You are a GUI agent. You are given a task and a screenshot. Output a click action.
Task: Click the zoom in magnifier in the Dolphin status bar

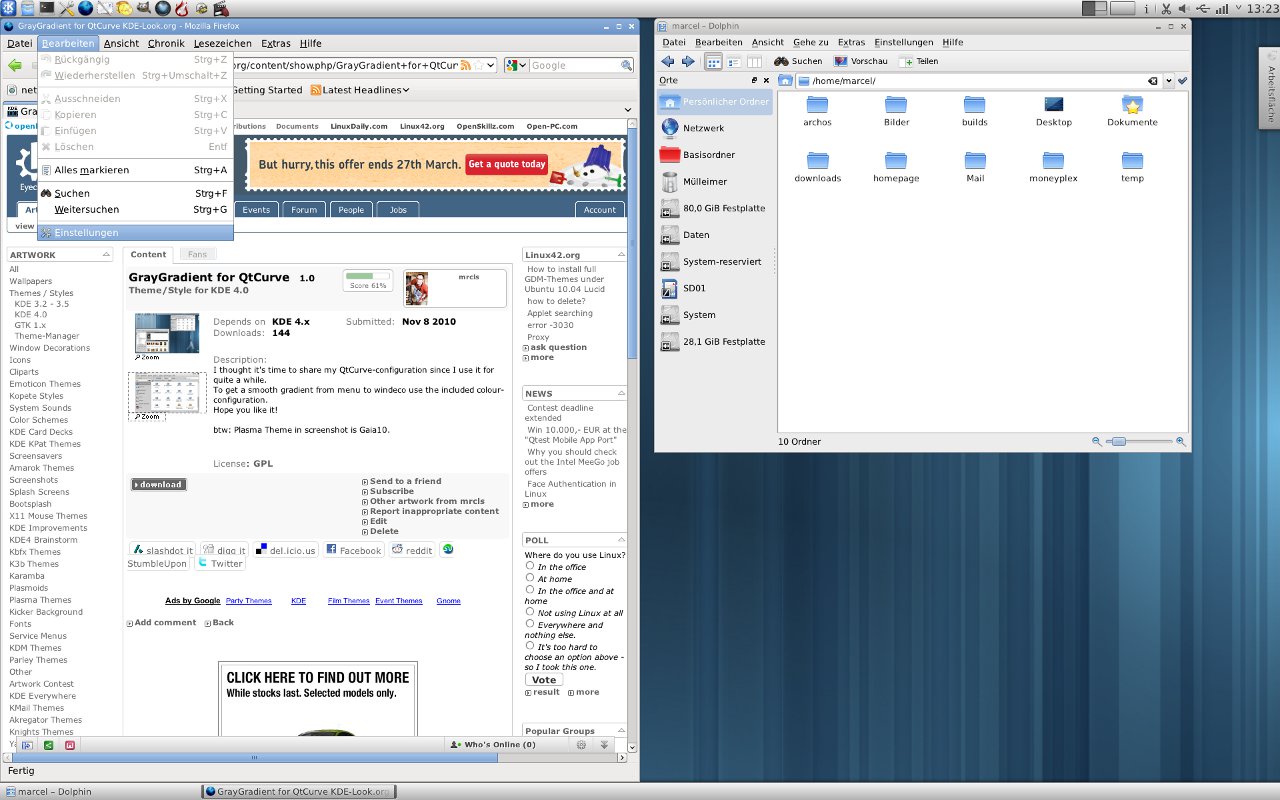(x=1181, y=441)
